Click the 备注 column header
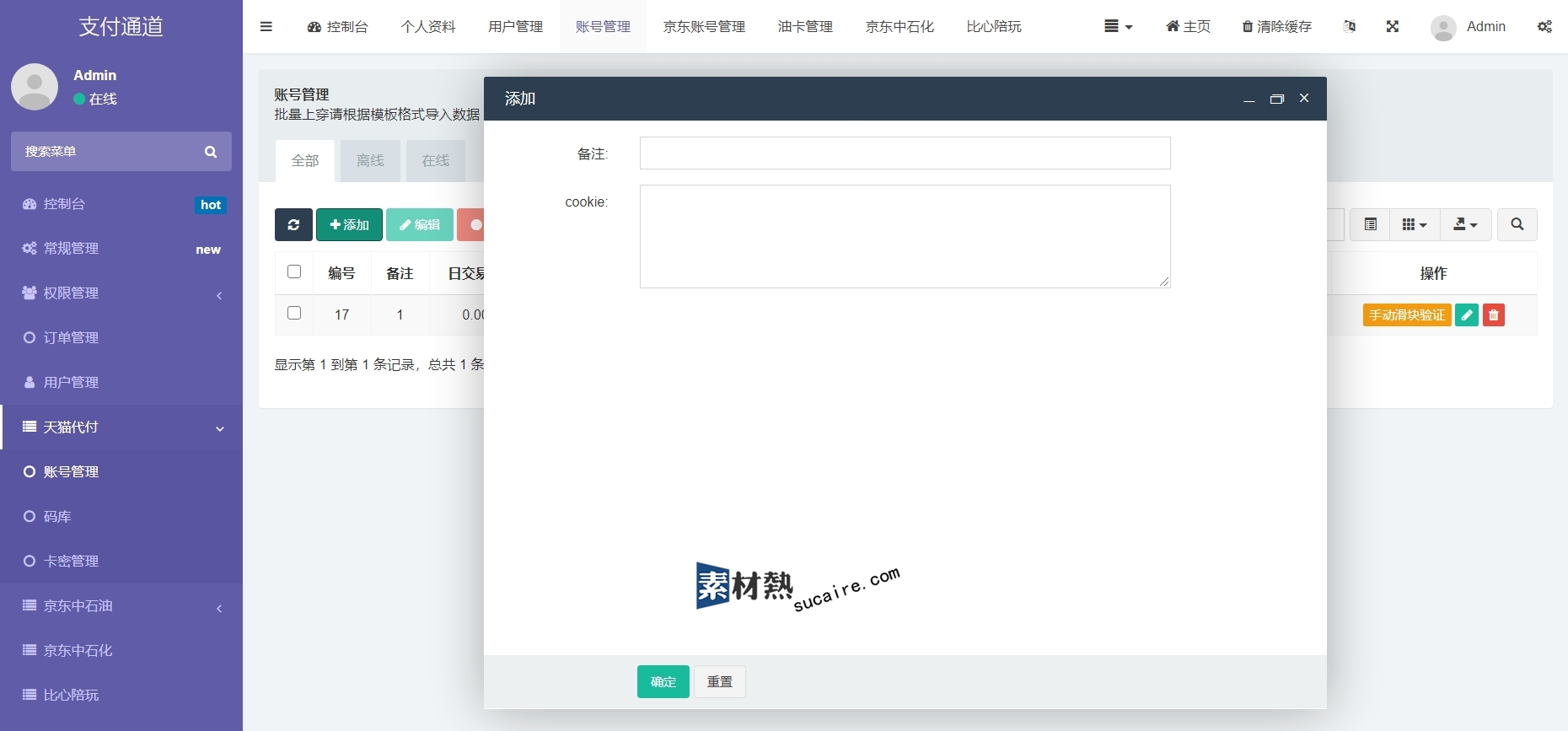This screenshot has width=1568, height=731. 400,273
